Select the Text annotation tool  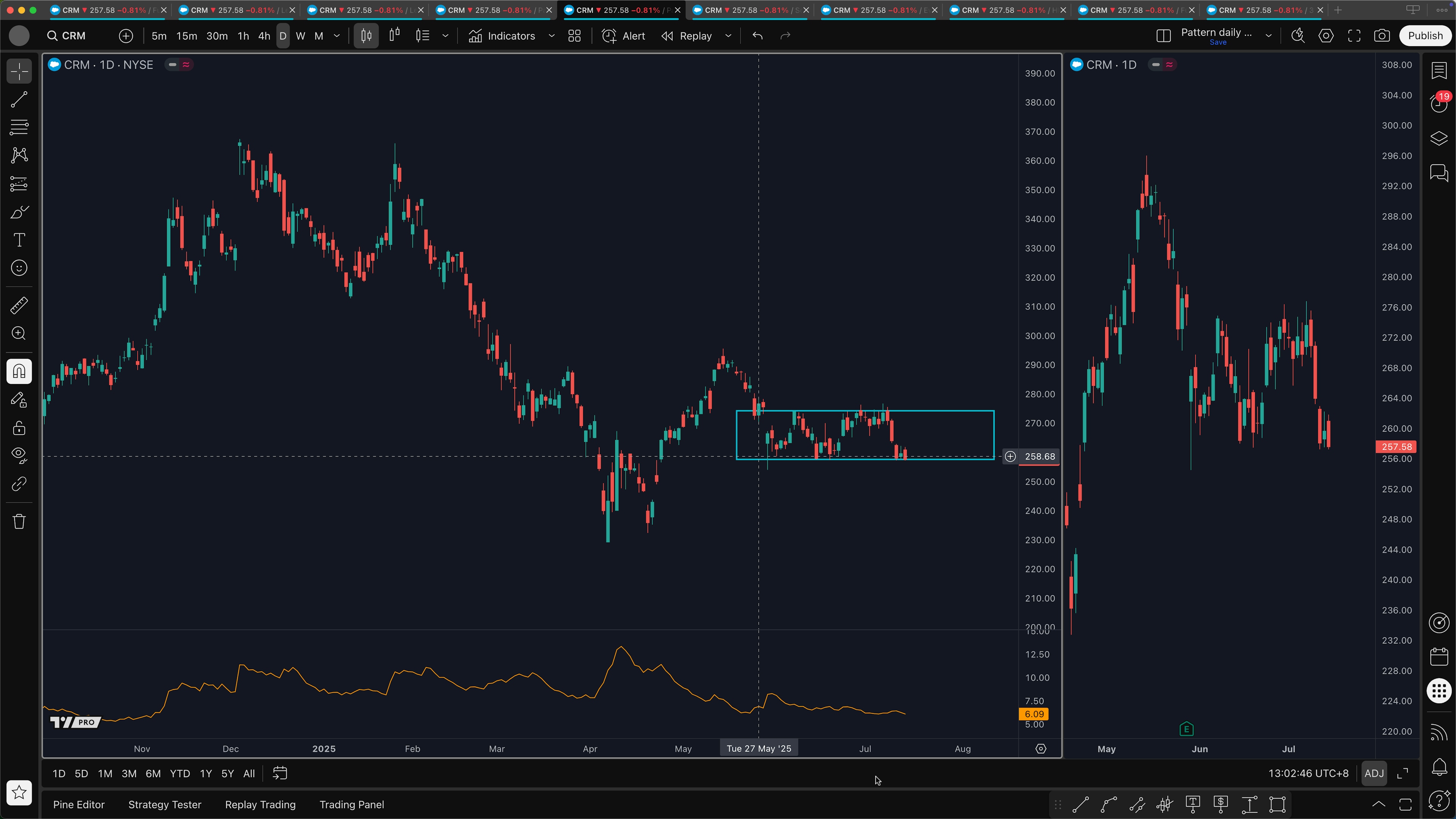(x=19, y=240)
